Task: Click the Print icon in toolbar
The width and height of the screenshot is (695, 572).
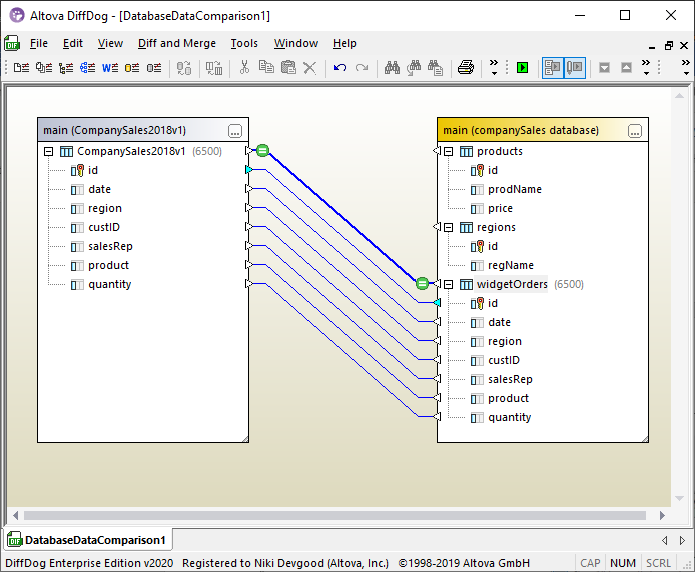Action: click(465, 68)
